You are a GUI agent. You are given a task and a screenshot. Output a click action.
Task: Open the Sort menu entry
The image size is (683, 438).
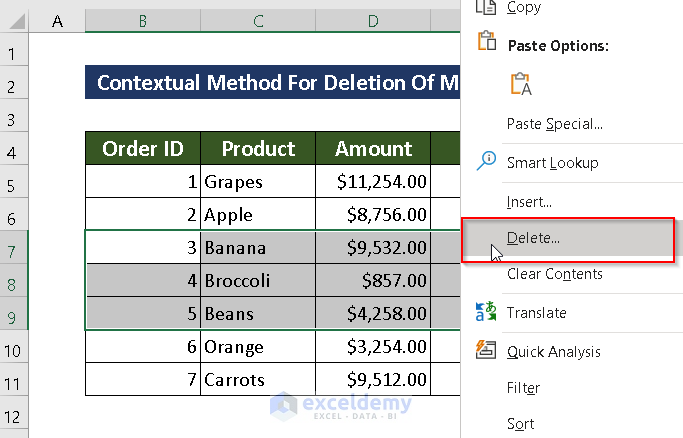tap(520, 424)
